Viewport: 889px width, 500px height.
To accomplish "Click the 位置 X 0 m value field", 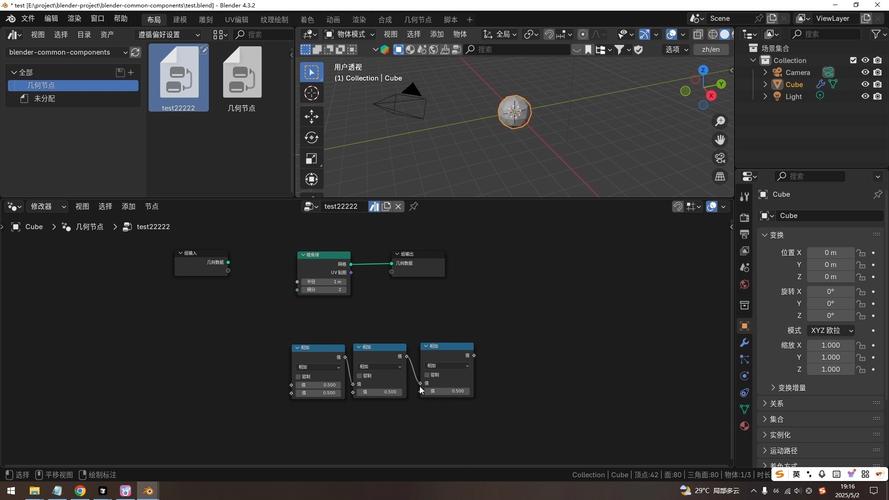I will (831, 253).
